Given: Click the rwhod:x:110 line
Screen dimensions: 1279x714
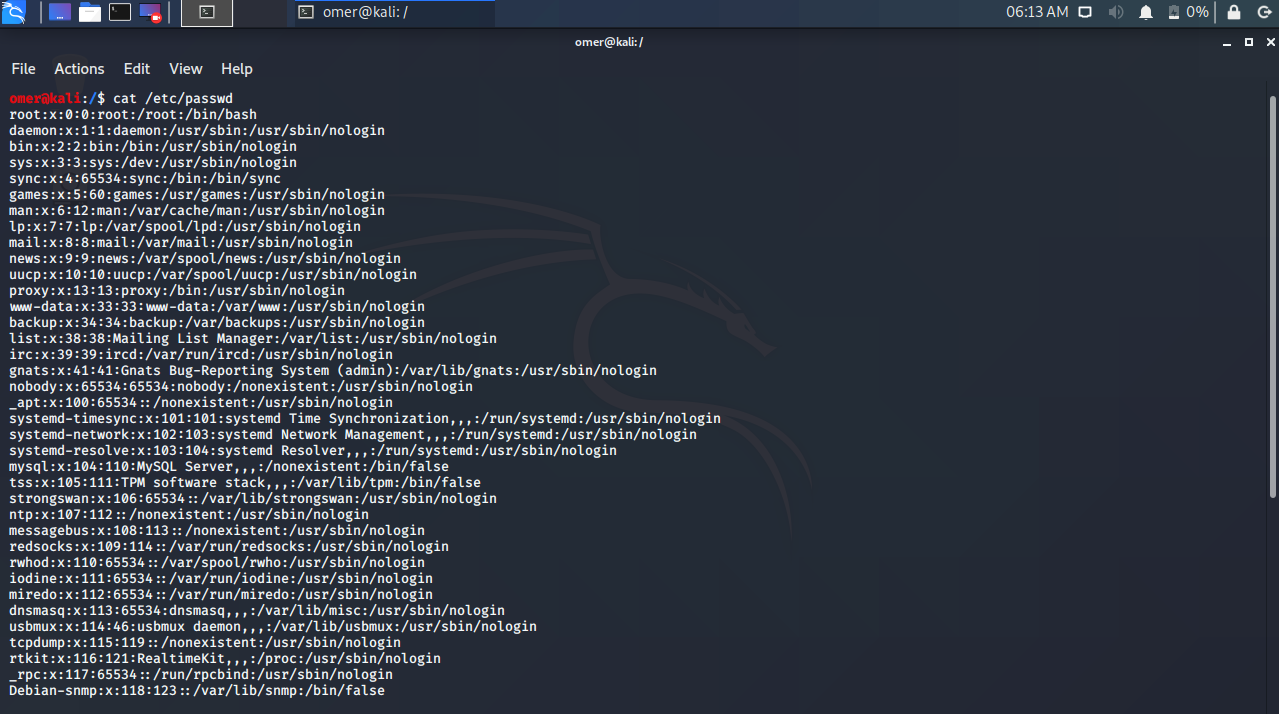Looking at the screenshot, I should [217, 562].
